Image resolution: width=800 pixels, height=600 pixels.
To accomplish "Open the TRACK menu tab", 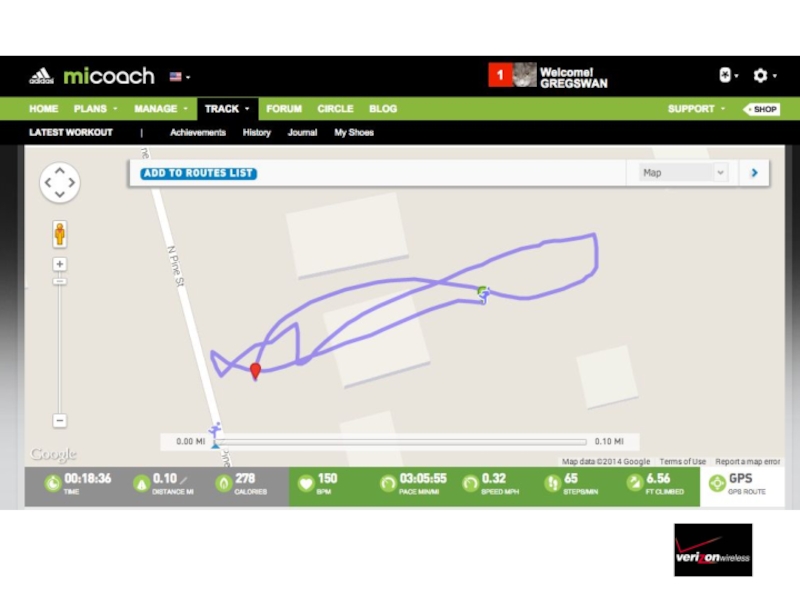I will pos(227,109).
